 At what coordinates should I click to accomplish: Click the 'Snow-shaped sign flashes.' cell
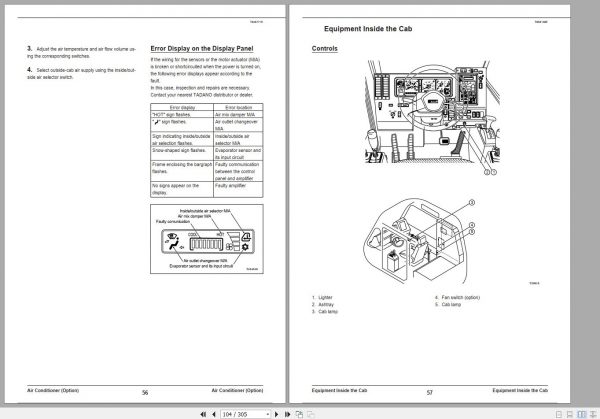click(x=182, y=153)
